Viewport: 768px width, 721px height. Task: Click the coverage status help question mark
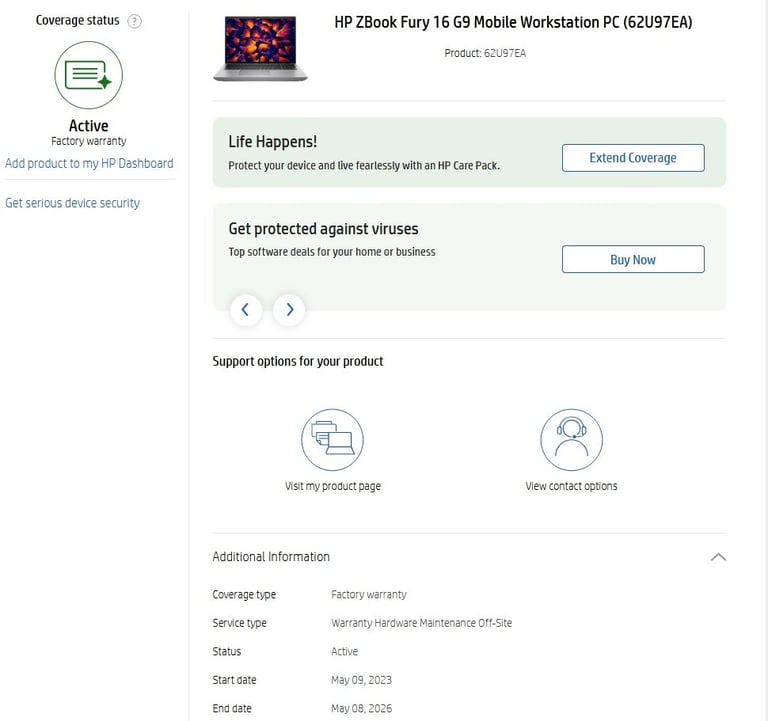(134, 21)
